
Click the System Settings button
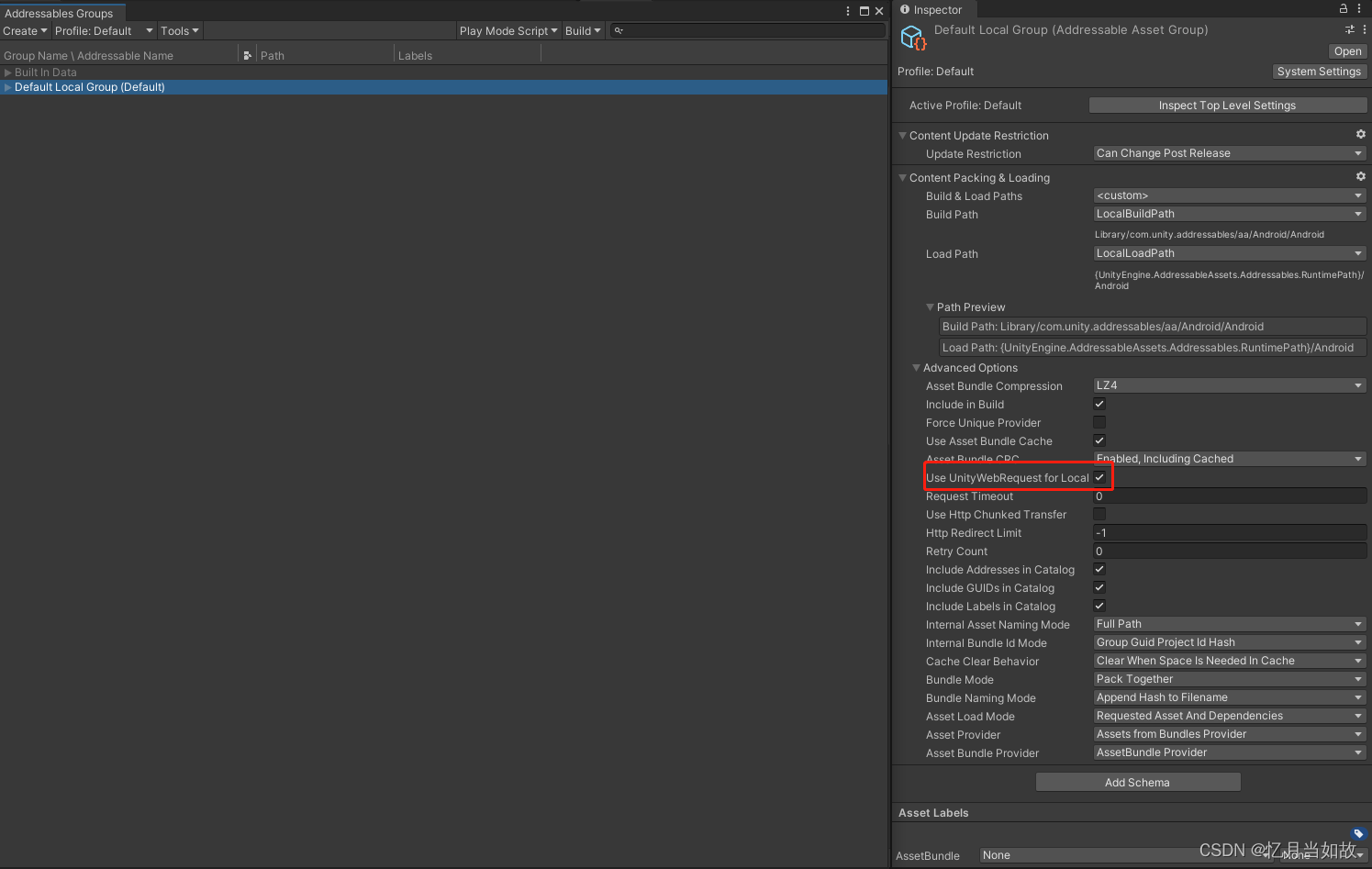pyautogui.click(x=1319, y=71)
